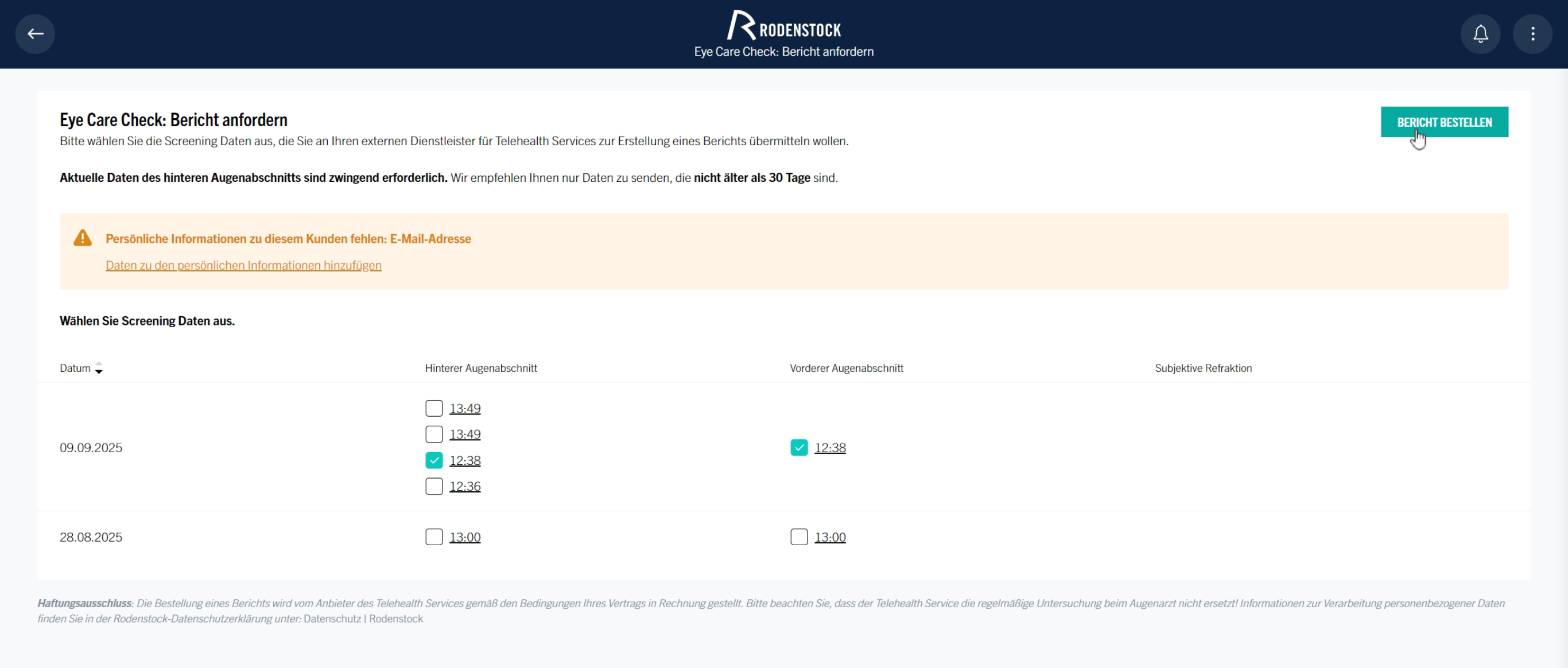Uncheck 12:38 Hinterer Augenabschnitt checkbox
This screenshot has width=1568, height=668.
(x=433, y=461)
